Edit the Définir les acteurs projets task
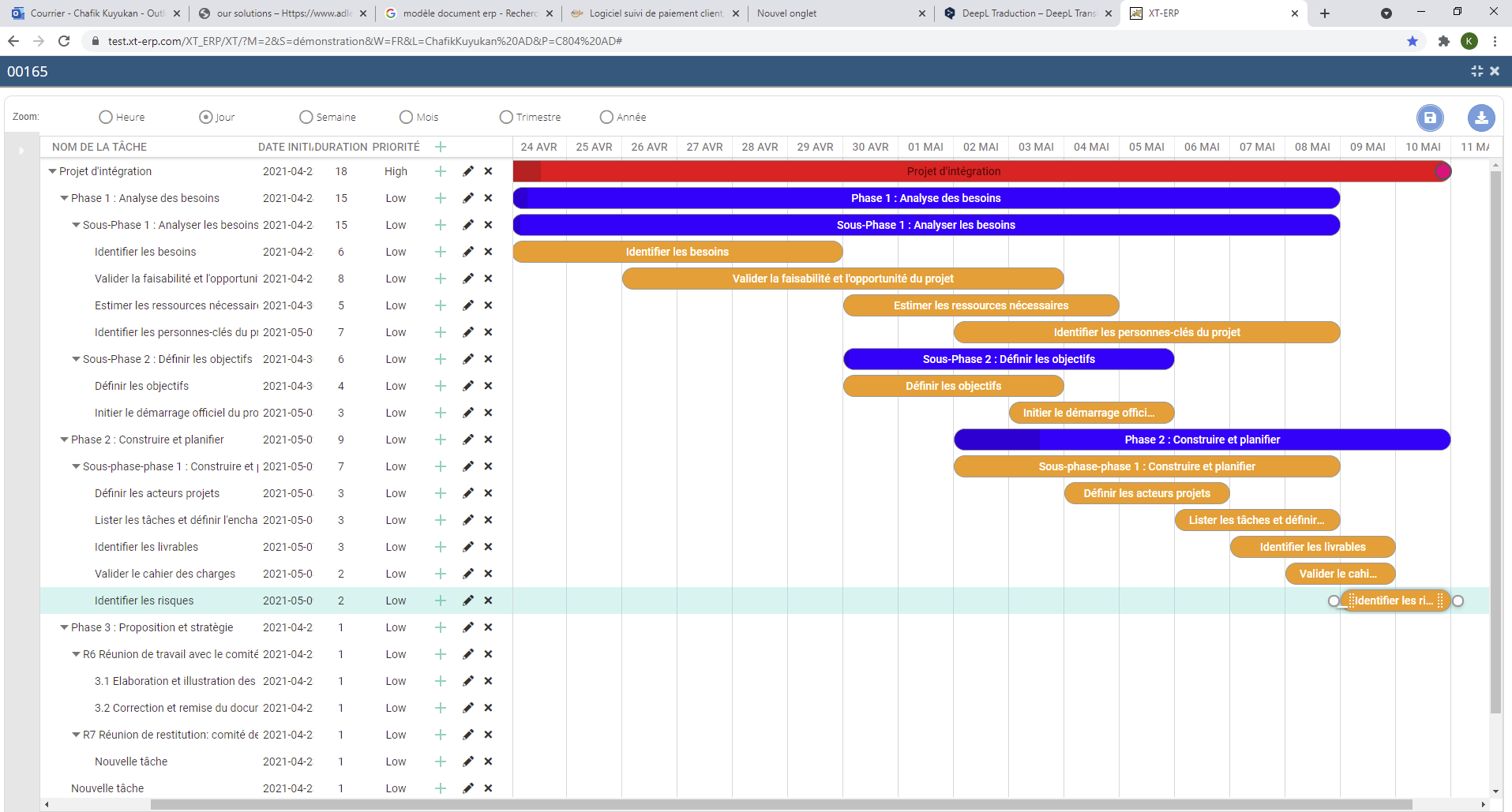 (x=468, y=493)
